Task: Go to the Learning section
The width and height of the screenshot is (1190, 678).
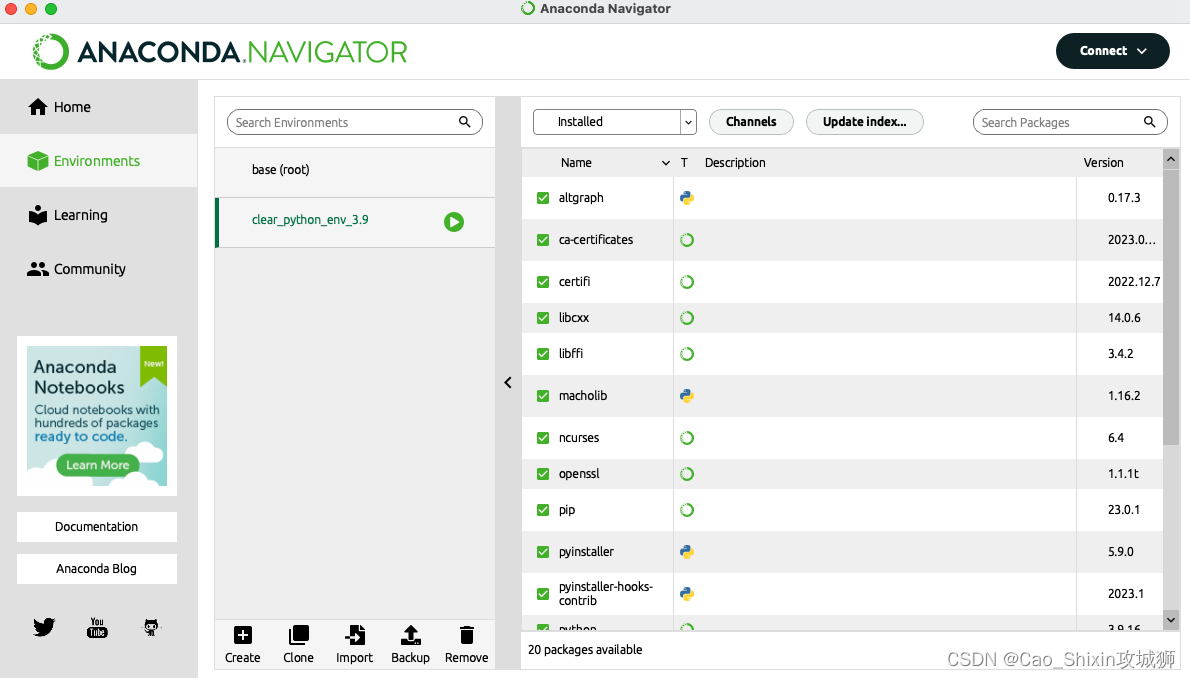Action: [98, 215]
